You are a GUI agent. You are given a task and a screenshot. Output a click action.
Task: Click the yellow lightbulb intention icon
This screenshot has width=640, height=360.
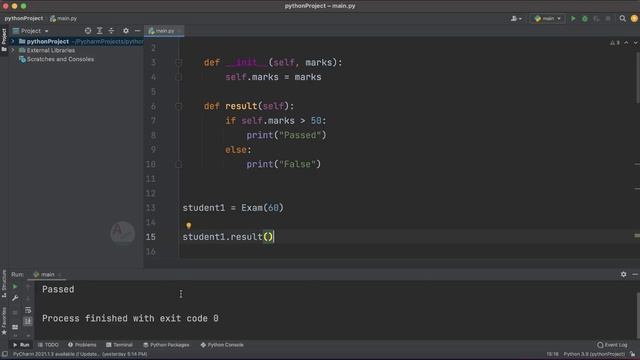tap(189, 225)
